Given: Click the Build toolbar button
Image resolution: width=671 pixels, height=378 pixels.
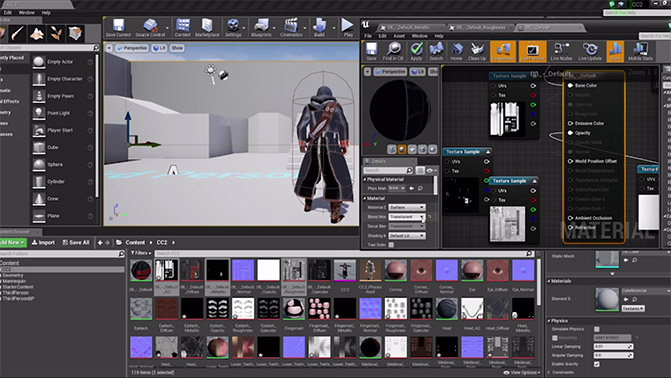Looking at the screenshot, I should [x=319, y=27].
